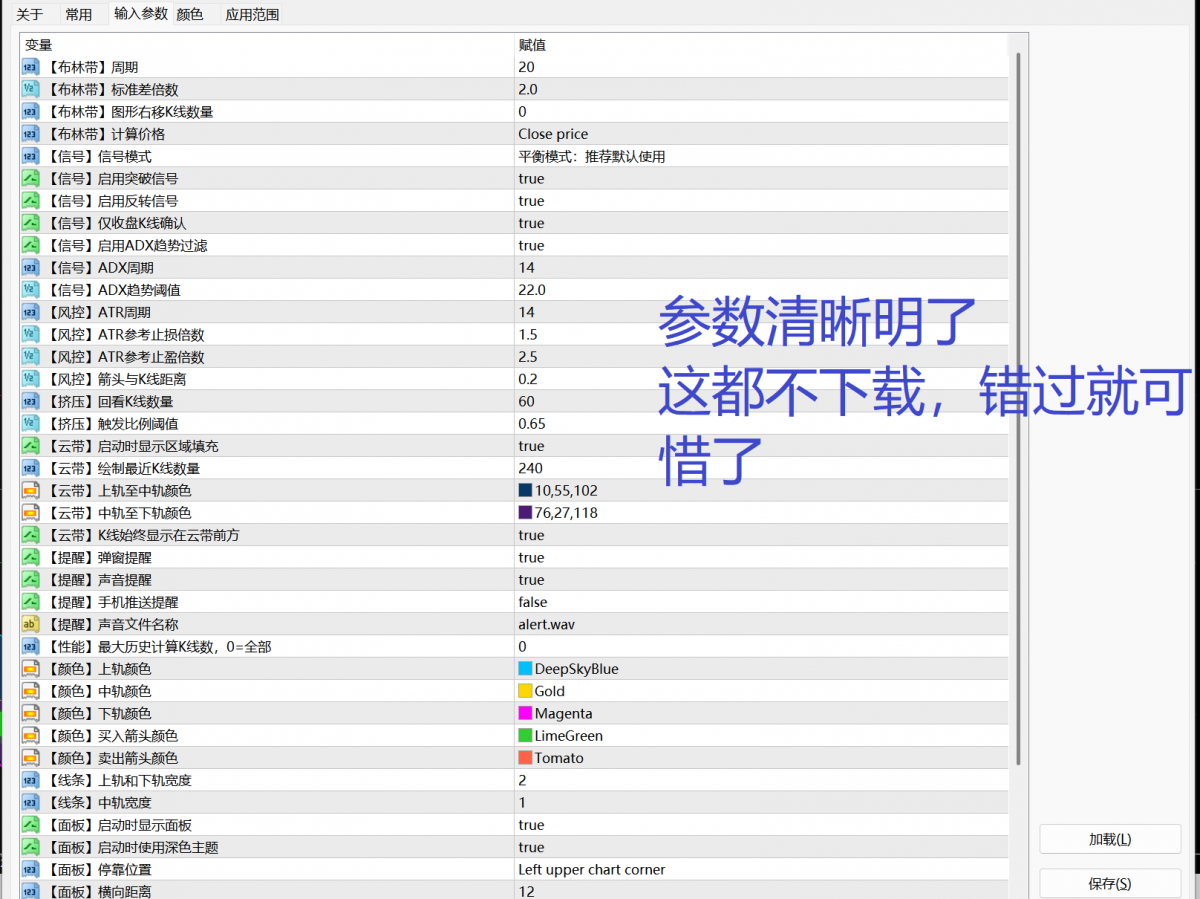Image resolution: width=1200 pixels, height=899 pixels.
Task: Click the integer icon beside 【信号】ADX周期
Action: (30, 267)
